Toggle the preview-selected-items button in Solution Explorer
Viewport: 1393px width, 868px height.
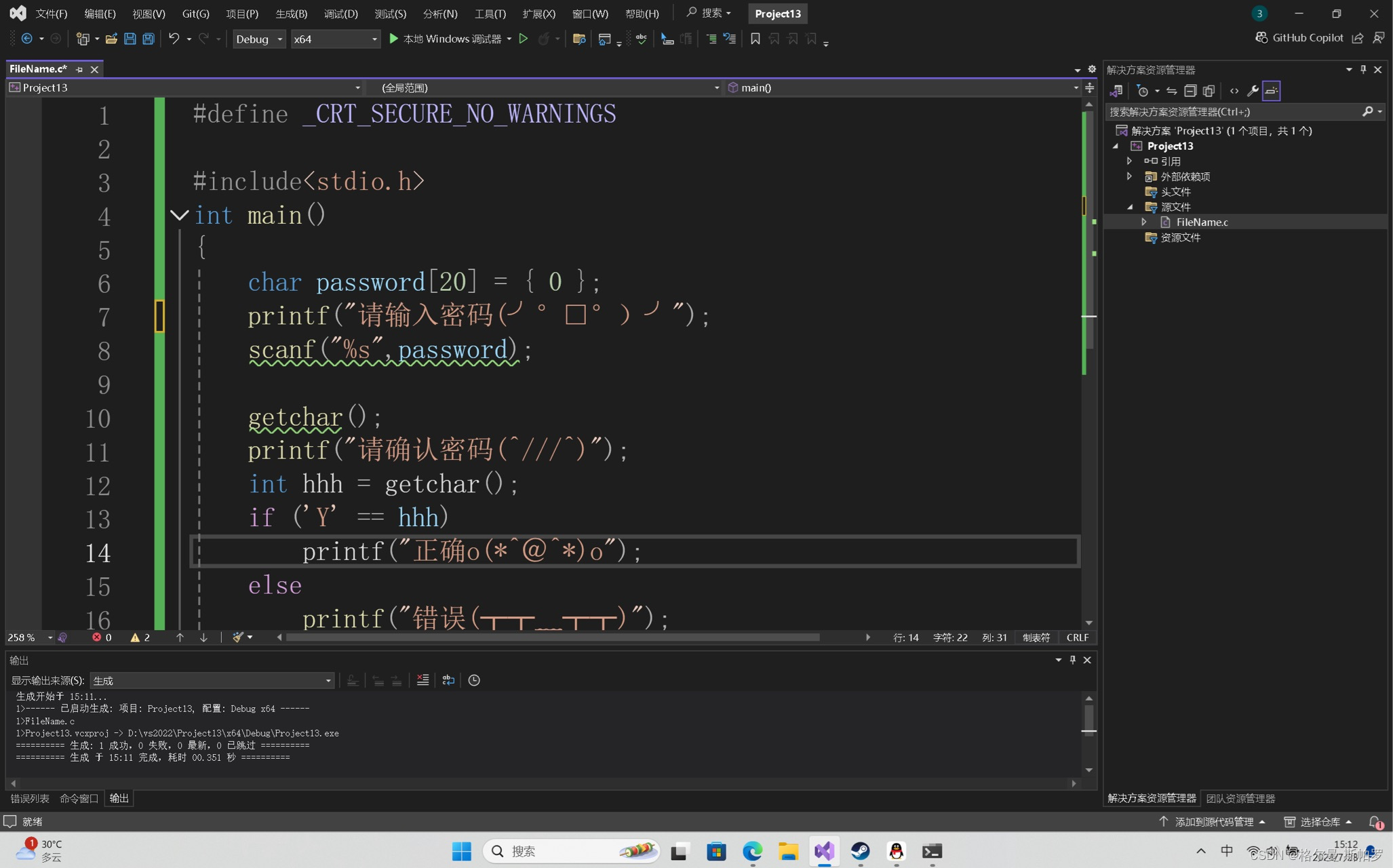[x=1272, y=91]
